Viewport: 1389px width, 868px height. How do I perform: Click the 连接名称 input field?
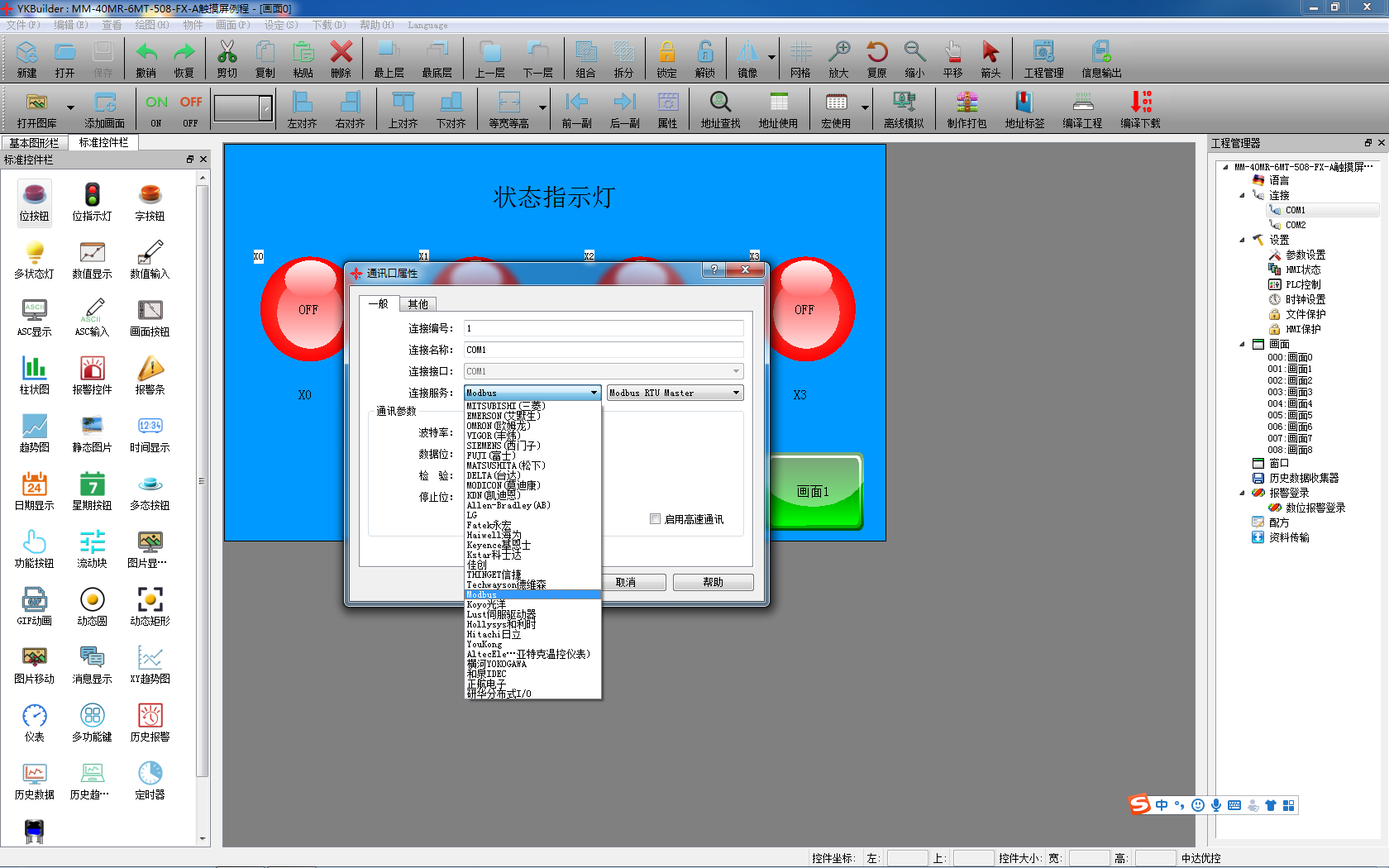[603, 350]
